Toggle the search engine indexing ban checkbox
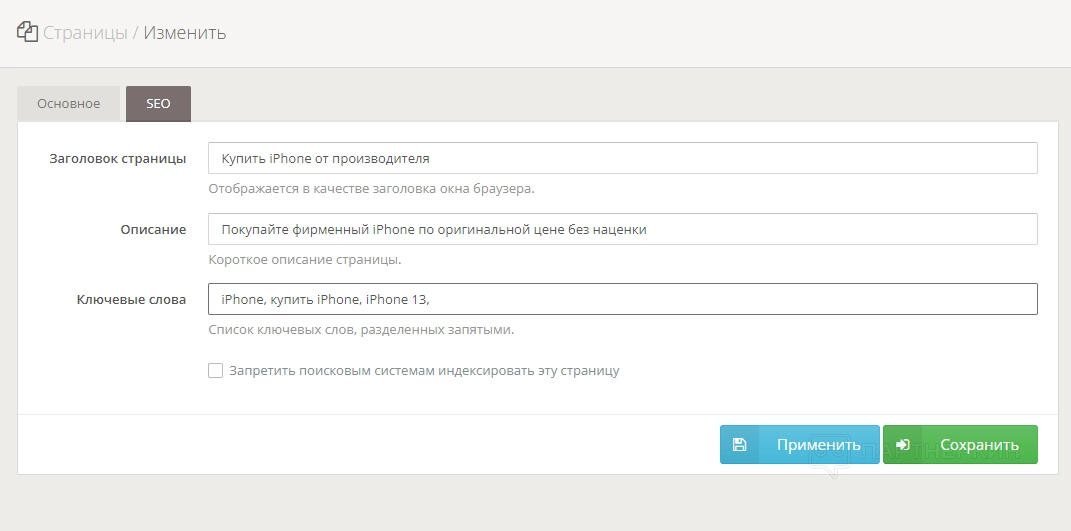Image resolution: width=1071 pixels, height=531 pixels. tap(215, 371)
